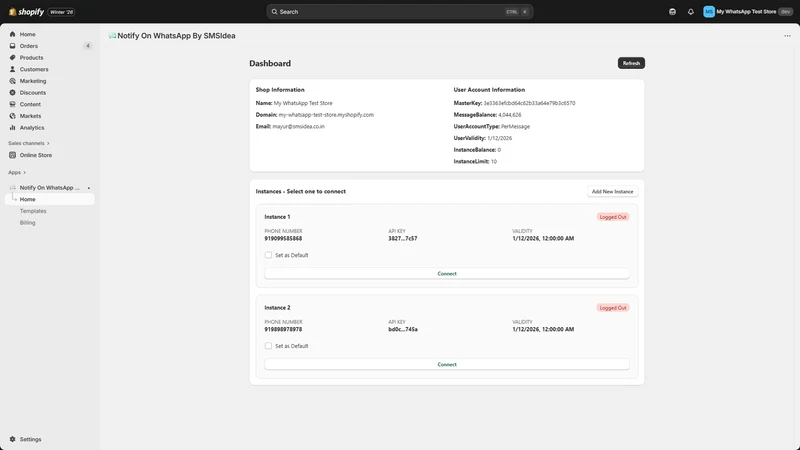Click the Instance 1 title

point(277,217)
